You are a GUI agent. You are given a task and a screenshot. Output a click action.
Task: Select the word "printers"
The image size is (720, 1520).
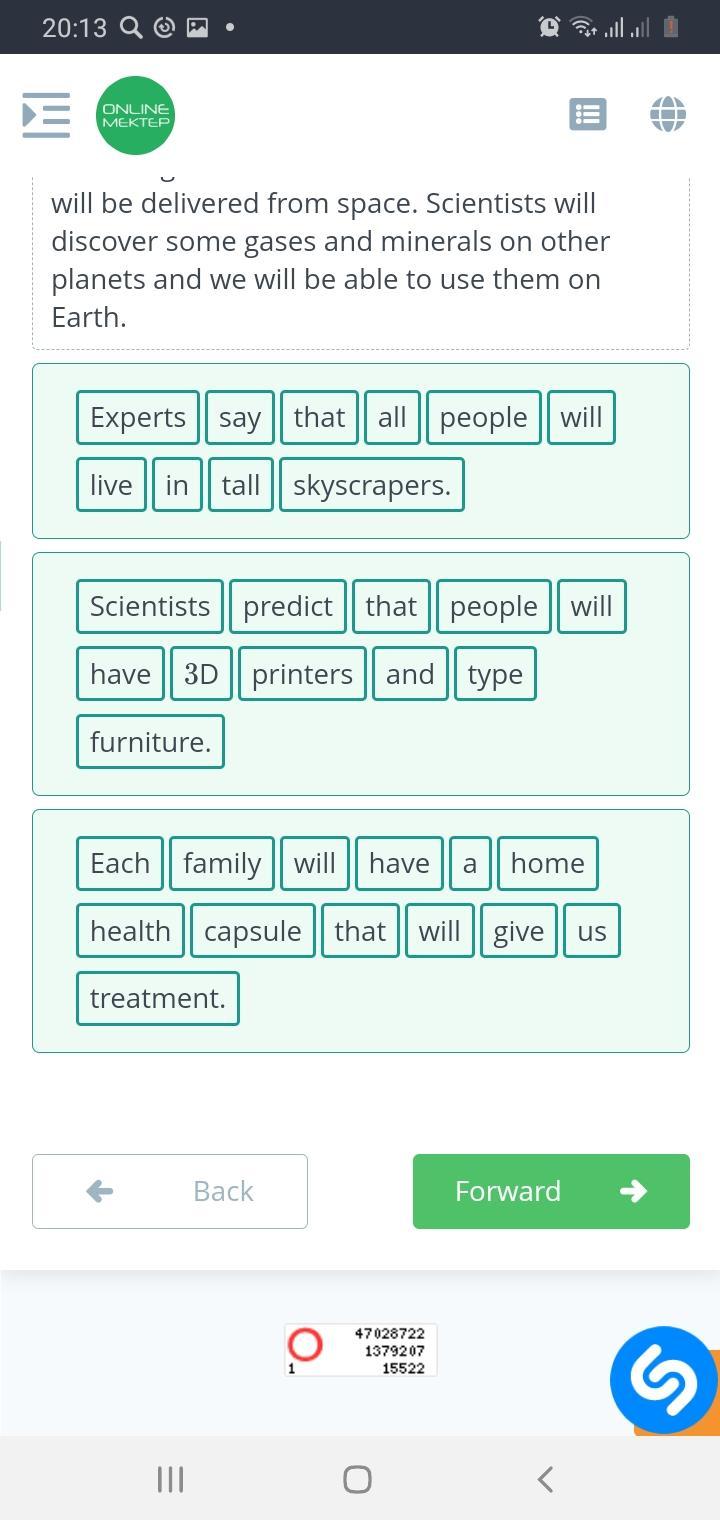302,674
